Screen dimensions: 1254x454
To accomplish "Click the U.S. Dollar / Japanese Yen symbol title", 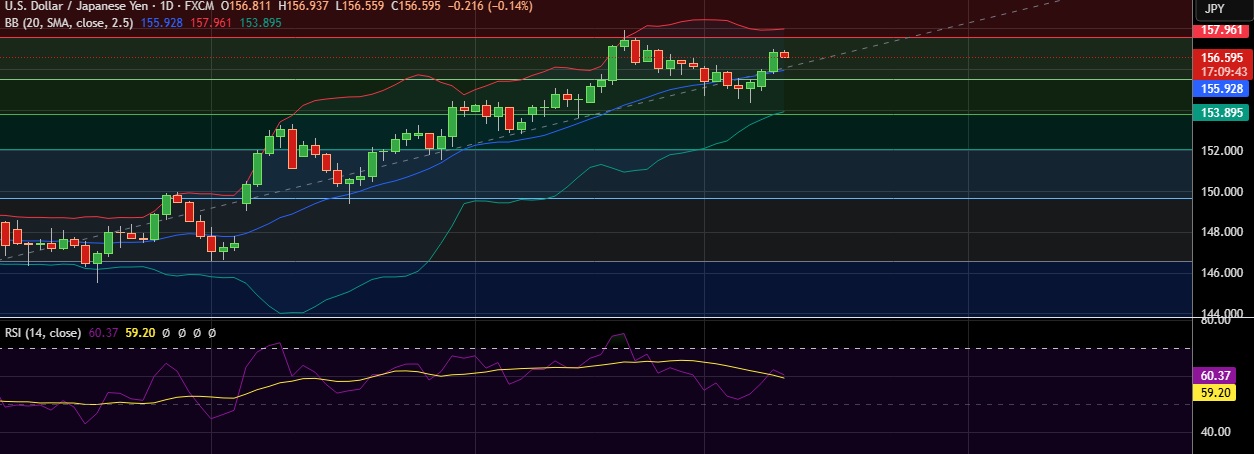I will pyautogui.click(x=75, y=6).
